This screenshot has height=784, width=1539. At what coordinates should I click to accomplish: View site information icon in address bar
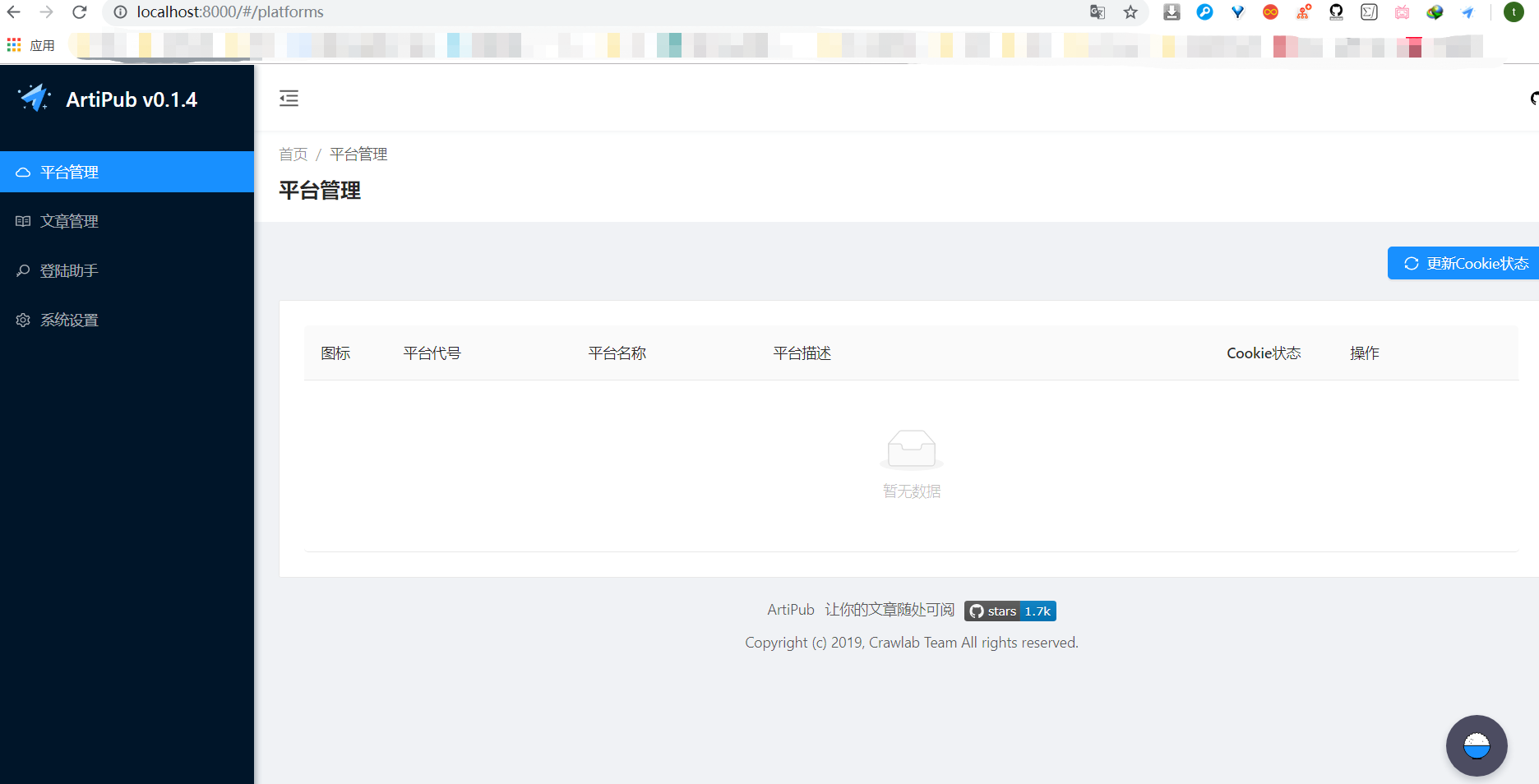[120, 12]
